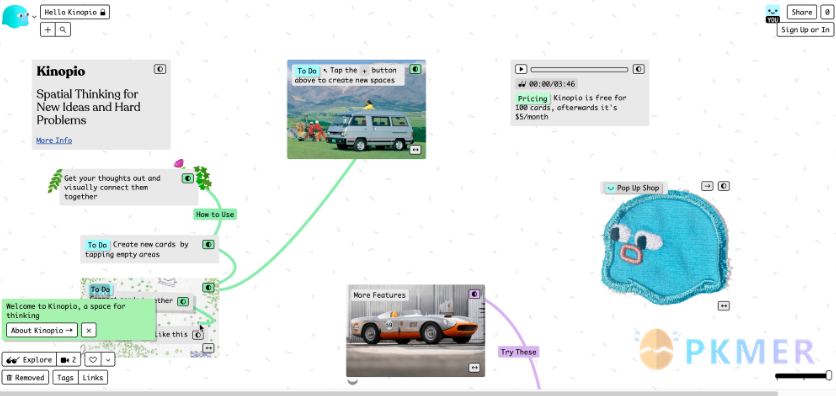836x396 pixels.
Task: Click connector icon on the audio Pricing card
Action: coord(639,69)
